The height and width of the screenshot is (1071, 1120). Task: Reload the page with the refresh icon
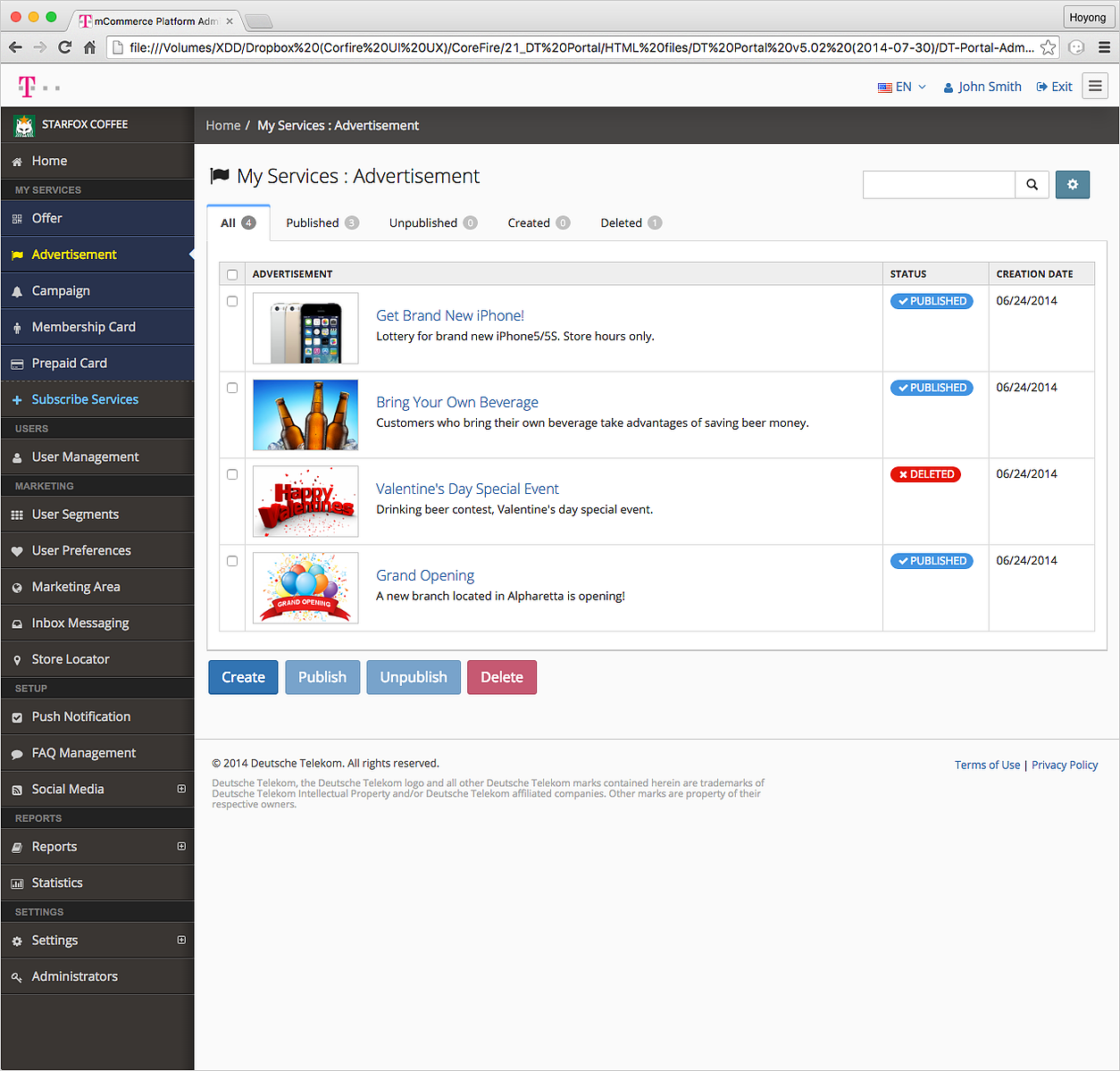click(64, 47)
